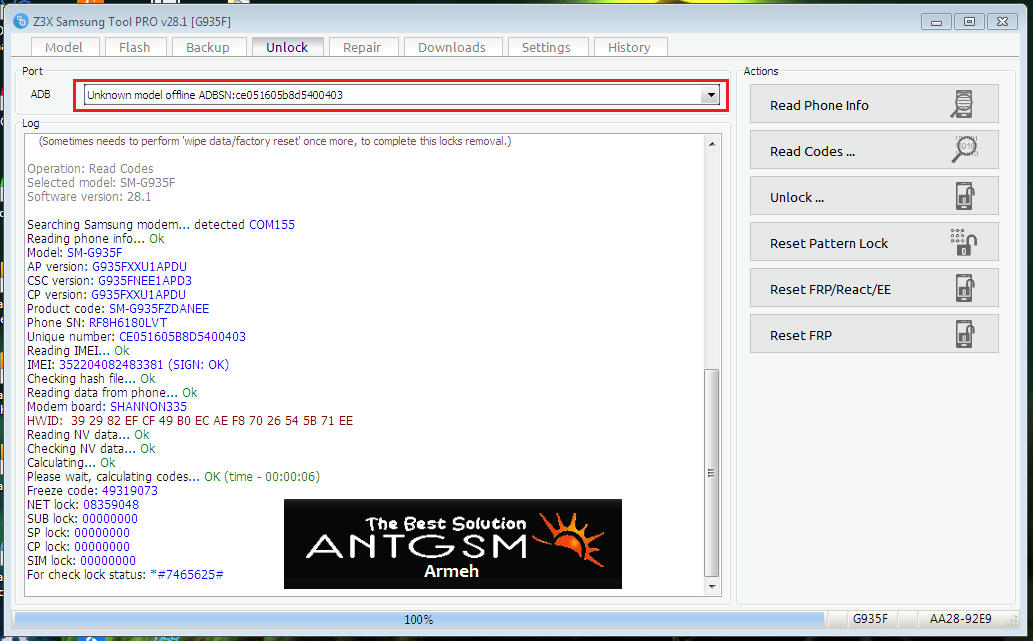Open the Model tab
The width and height of the screenshot is (1033, 641).
[64, 47]
